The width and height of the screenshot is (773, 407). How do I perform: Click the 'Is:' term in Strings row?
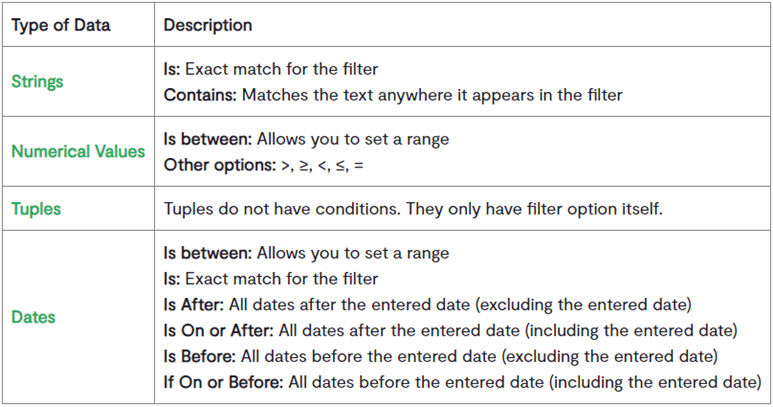[172, 69]
